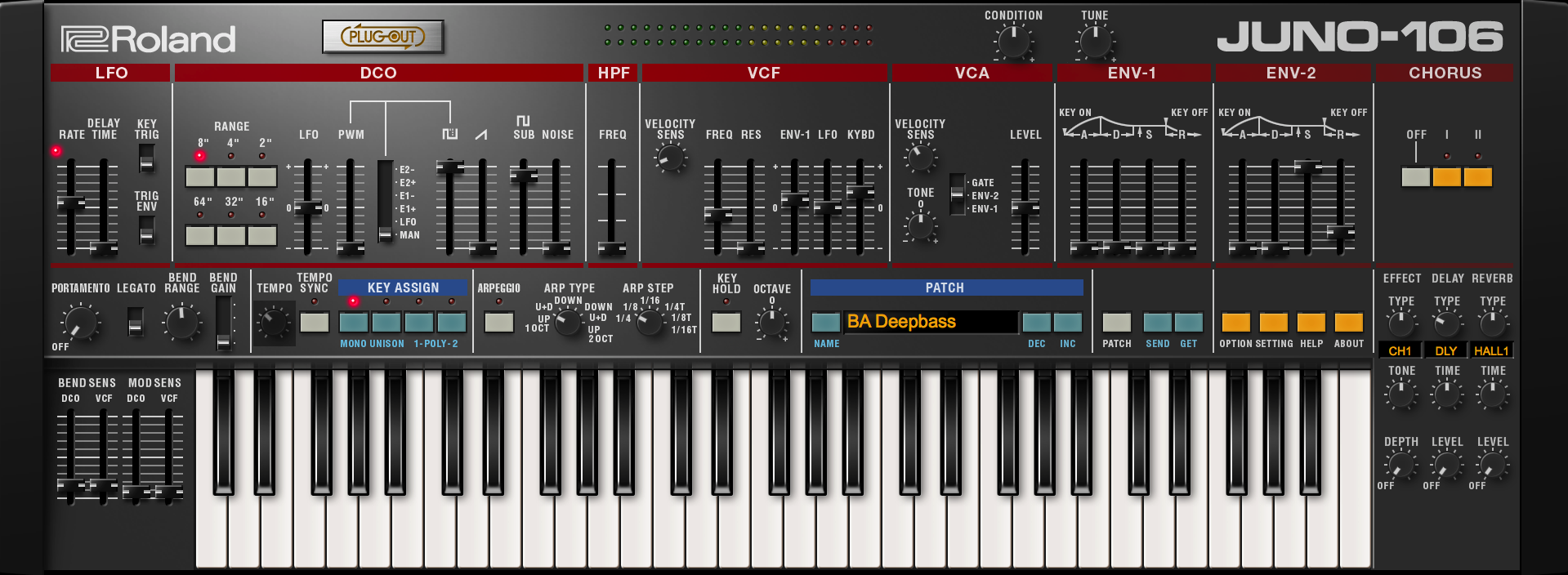
Task: Click the TUNE knob
Action: [x=1095, y=41]
